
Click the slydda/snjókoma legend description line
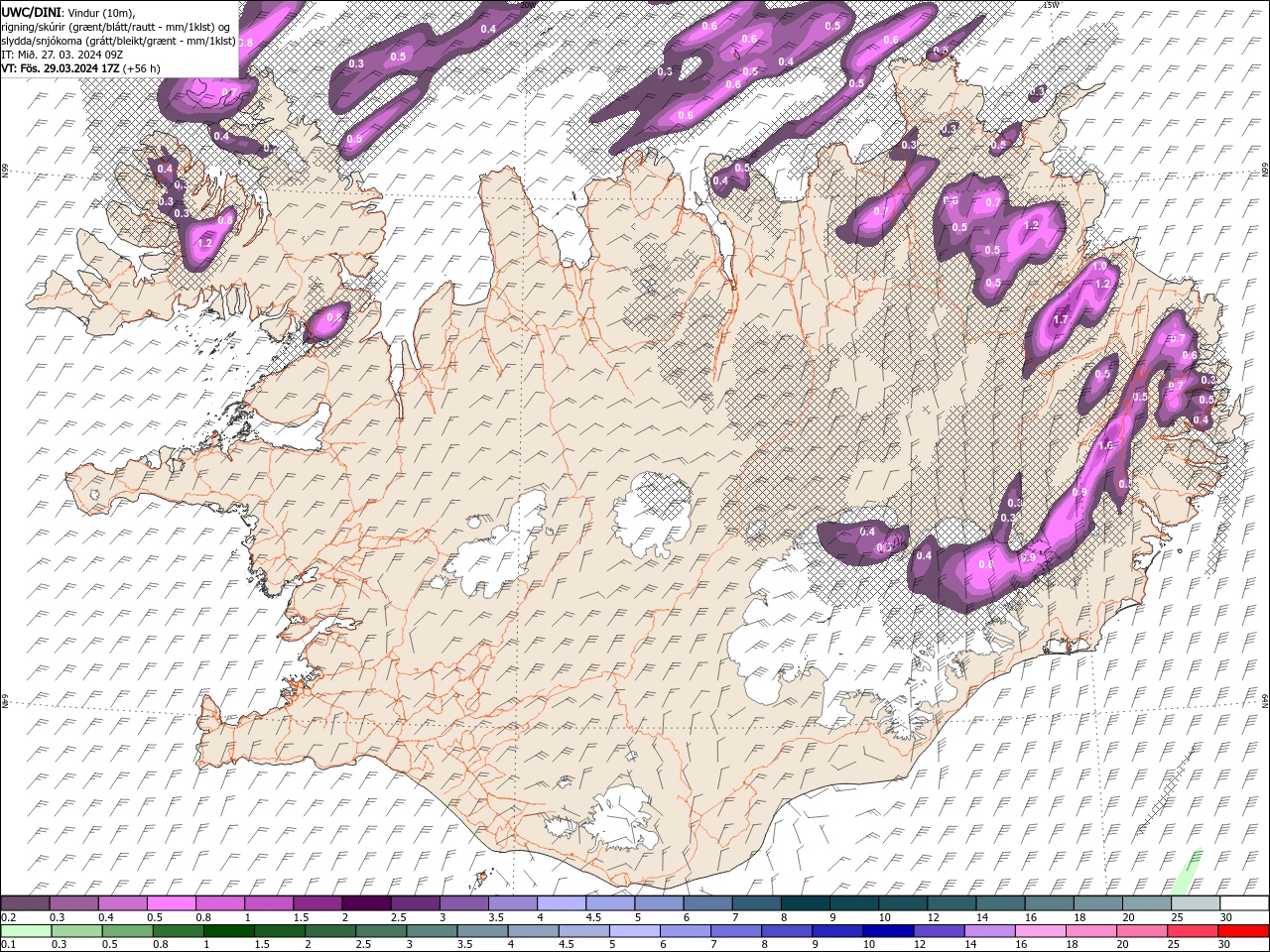[x=119, y=41]
